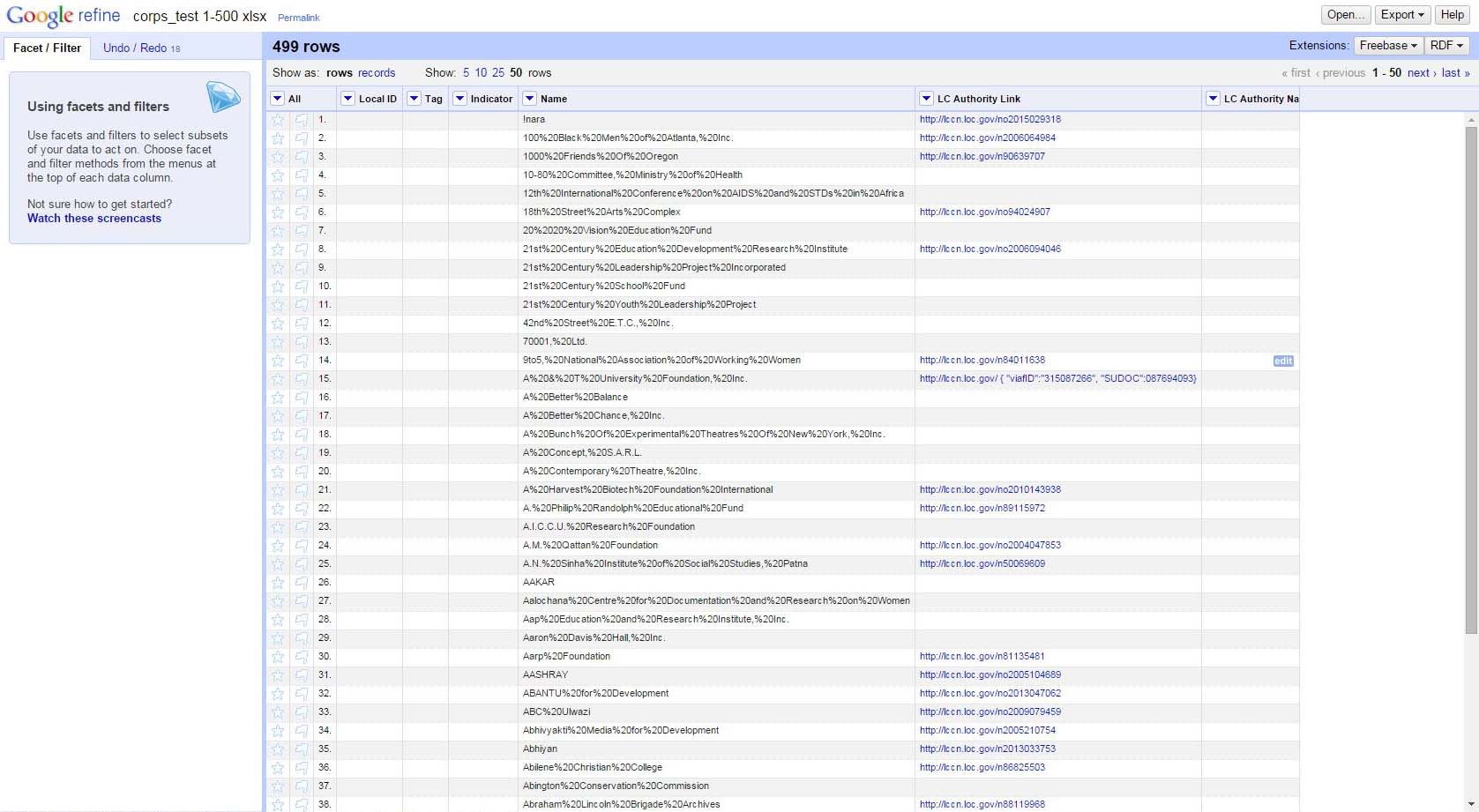
Task: Click the Google Refine logo
Action: click(63, 17)
